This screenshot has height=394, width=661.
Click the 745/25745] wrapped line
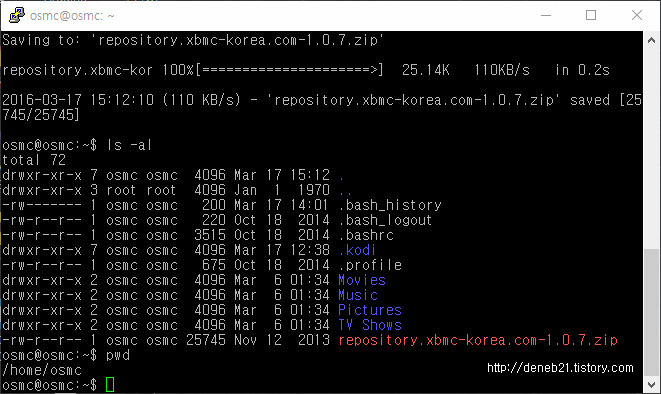(x=40, y=115)
